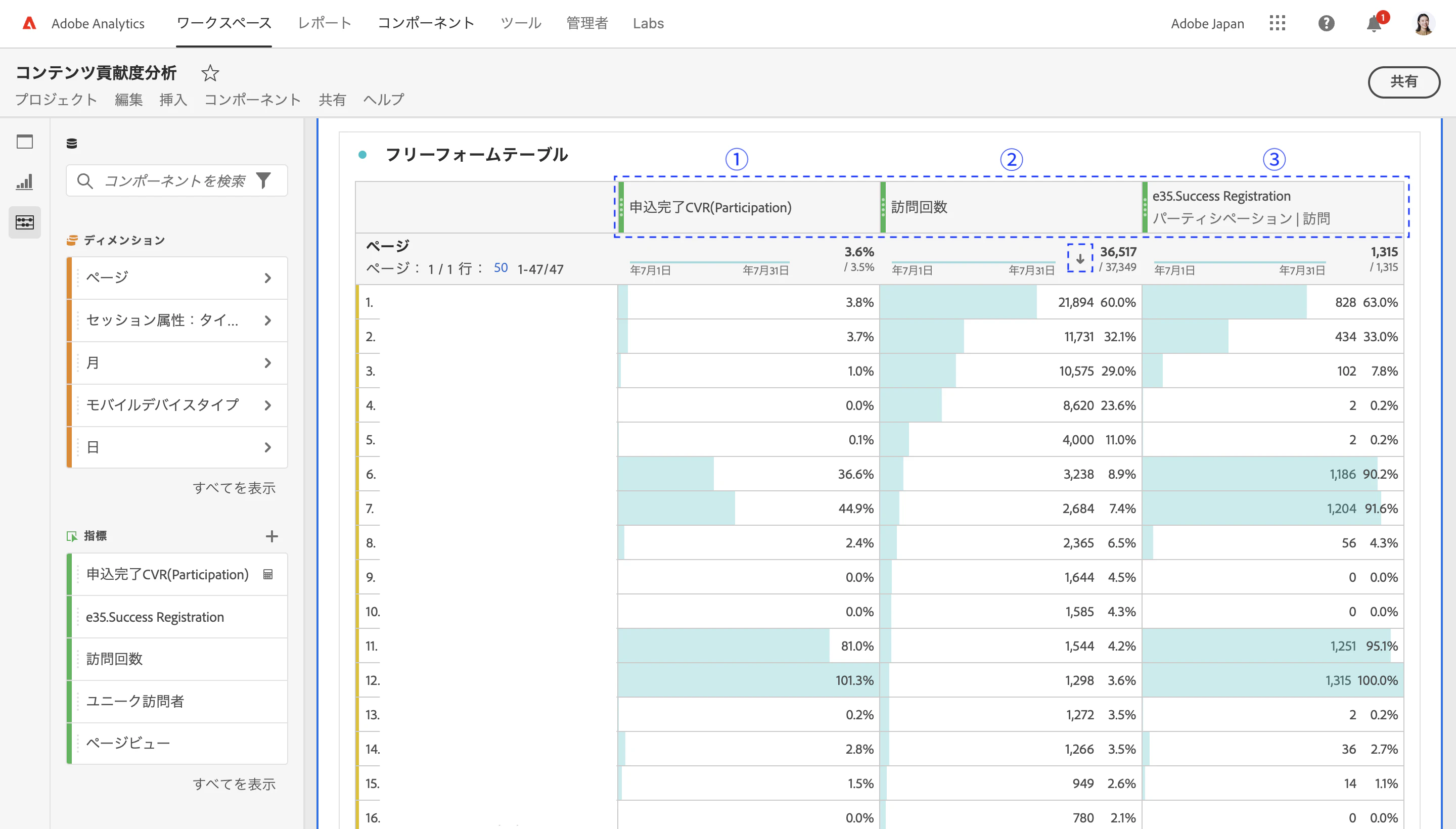Screen dimensions: 1456x829
Task: Open the top コンポーネント tab
Action: pyautogui.click(x=426, y=23)
